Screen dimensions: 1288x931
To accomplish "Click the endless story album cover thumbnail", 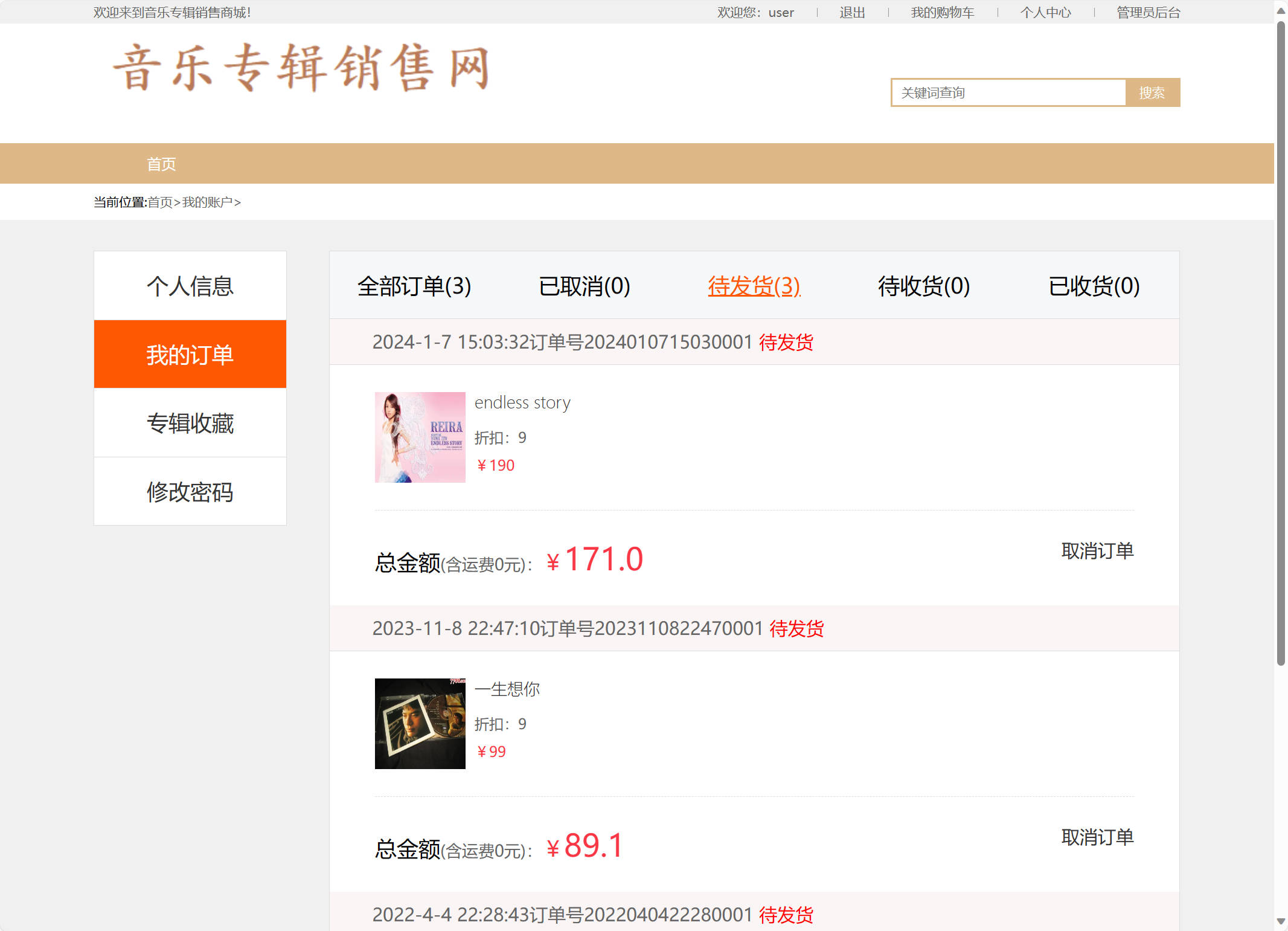I will click(x=420, y=437).
